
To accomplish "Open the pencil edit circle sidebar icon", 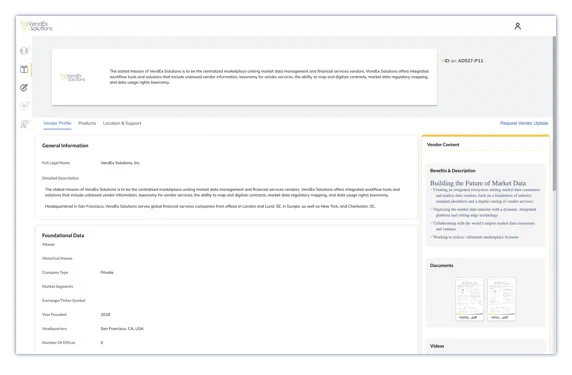I will [24, 88].
